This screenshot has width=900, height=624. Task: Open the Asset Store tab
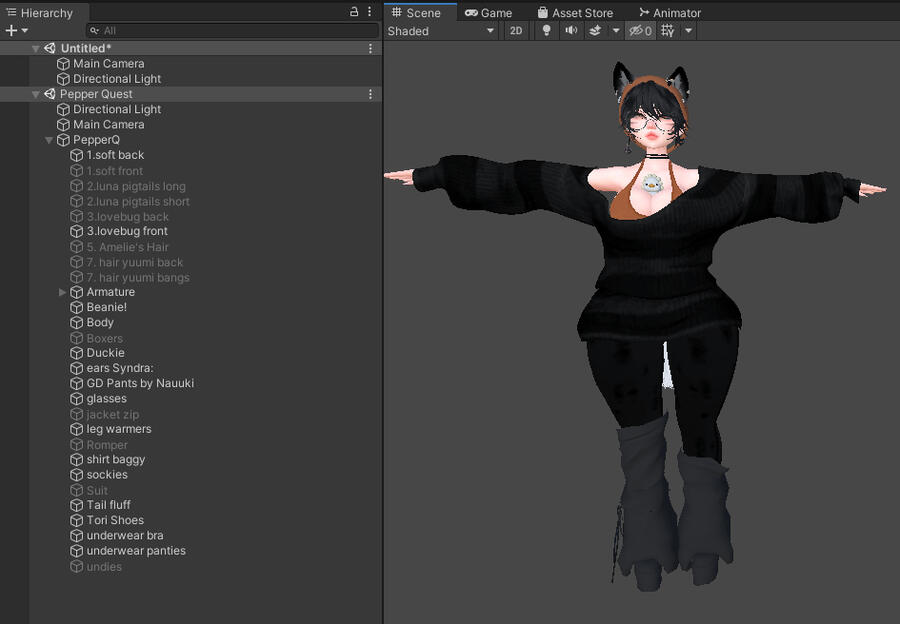click(575, 13)
